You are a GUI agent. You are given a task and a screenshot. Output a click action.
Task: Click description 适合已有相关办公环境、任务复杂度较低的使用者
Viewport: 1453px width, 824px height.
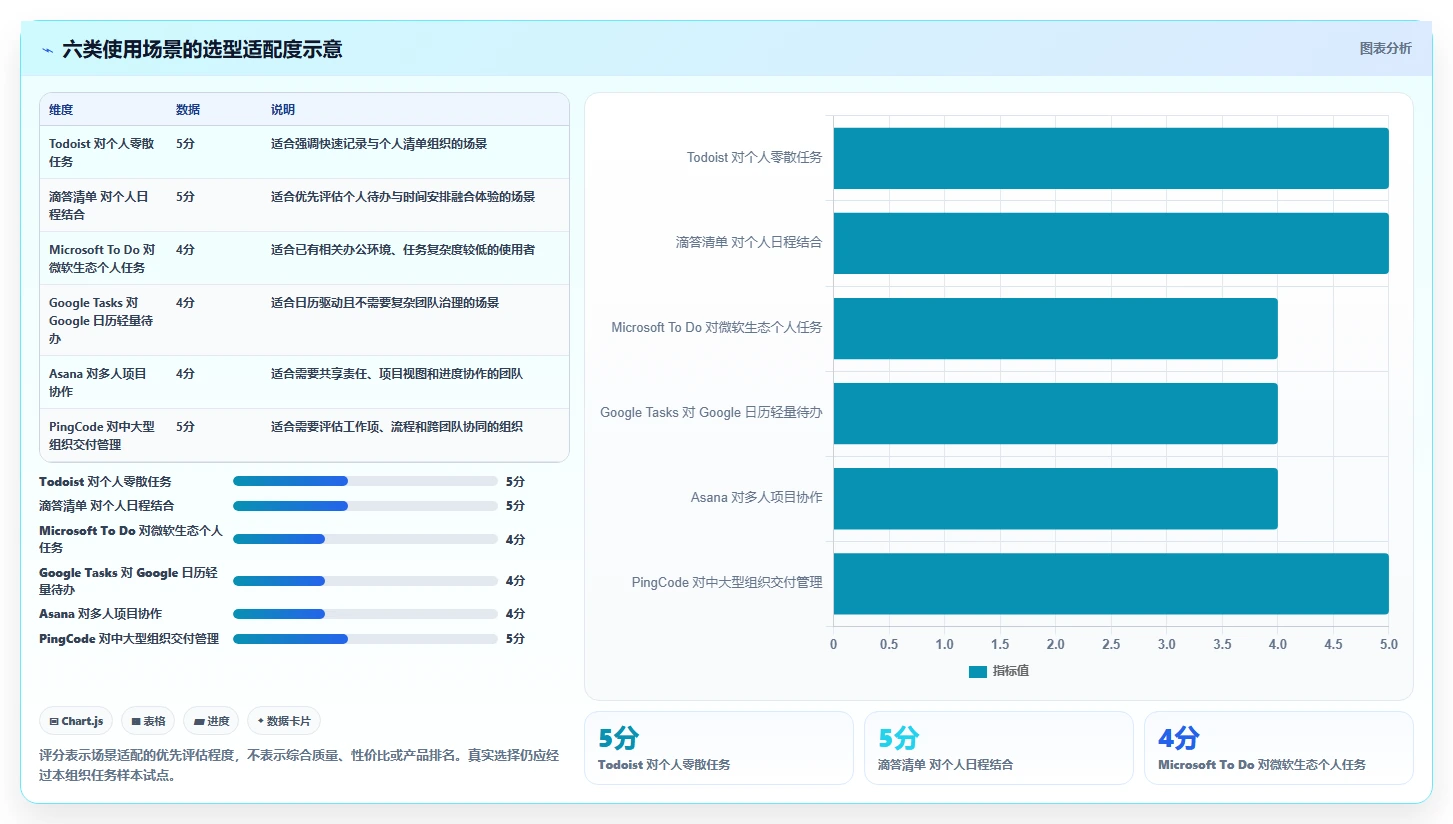click(403, 250)
